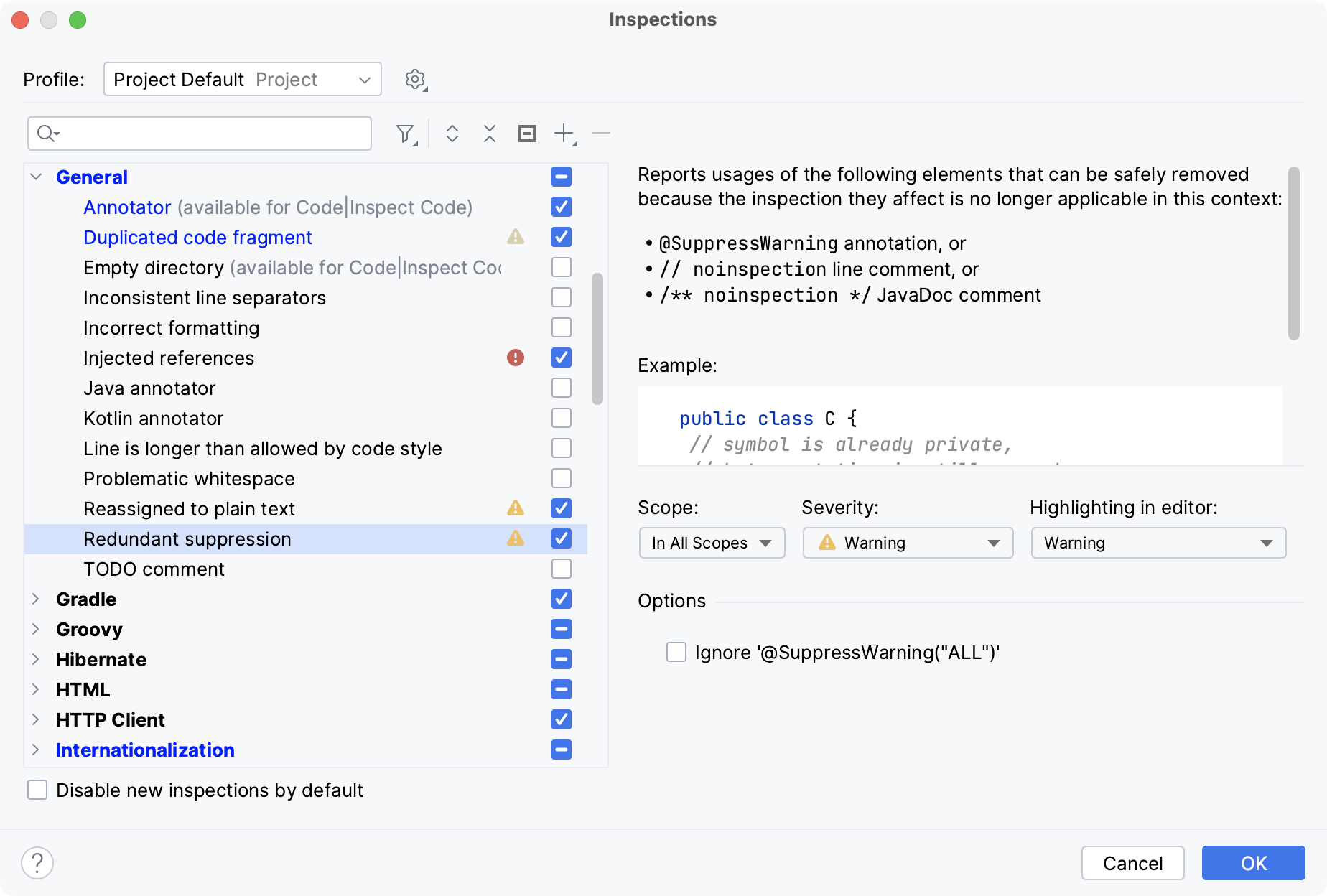
Task: Open the filter inspections funnel icon
Action: (x=406, y=134)
